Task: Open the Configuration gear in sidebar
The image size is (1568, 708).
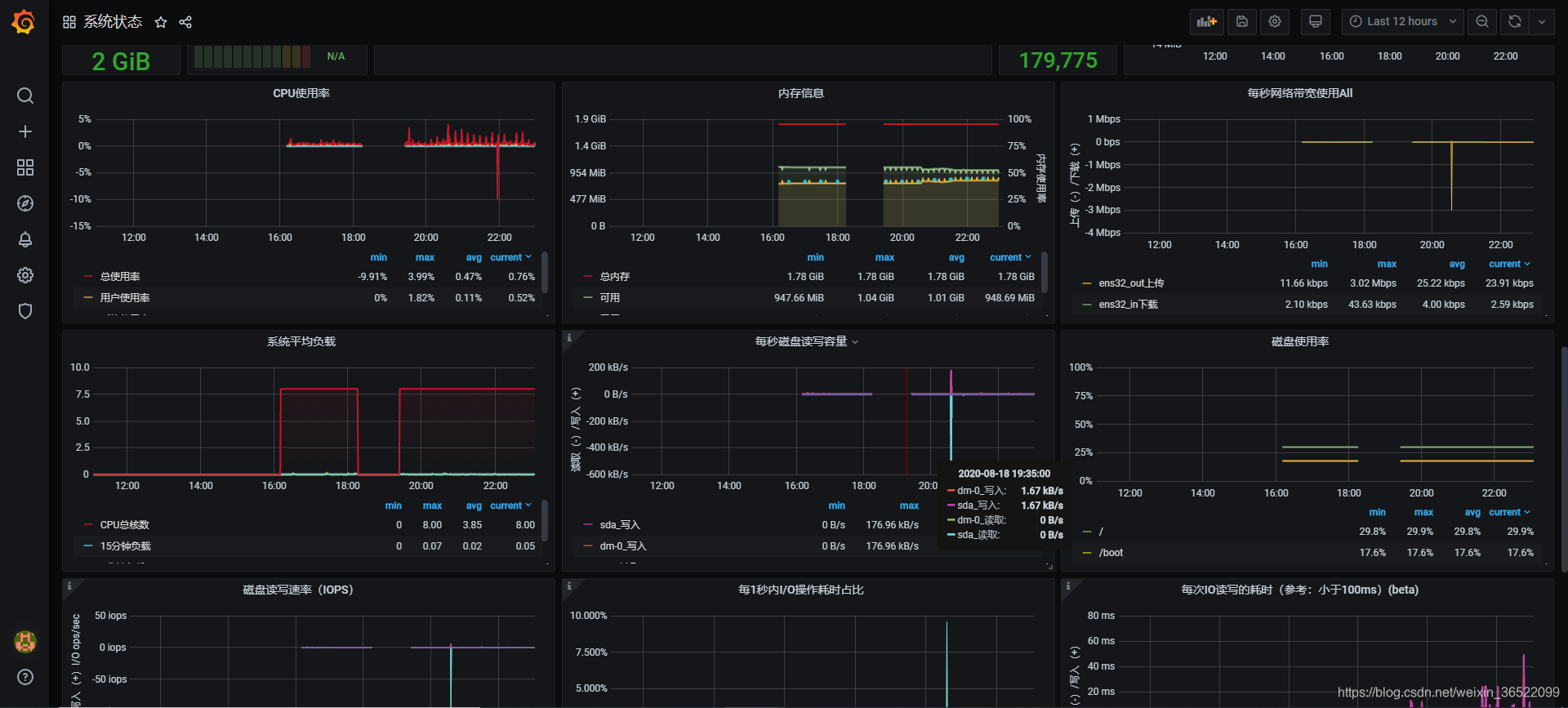Action: point(25,275)
